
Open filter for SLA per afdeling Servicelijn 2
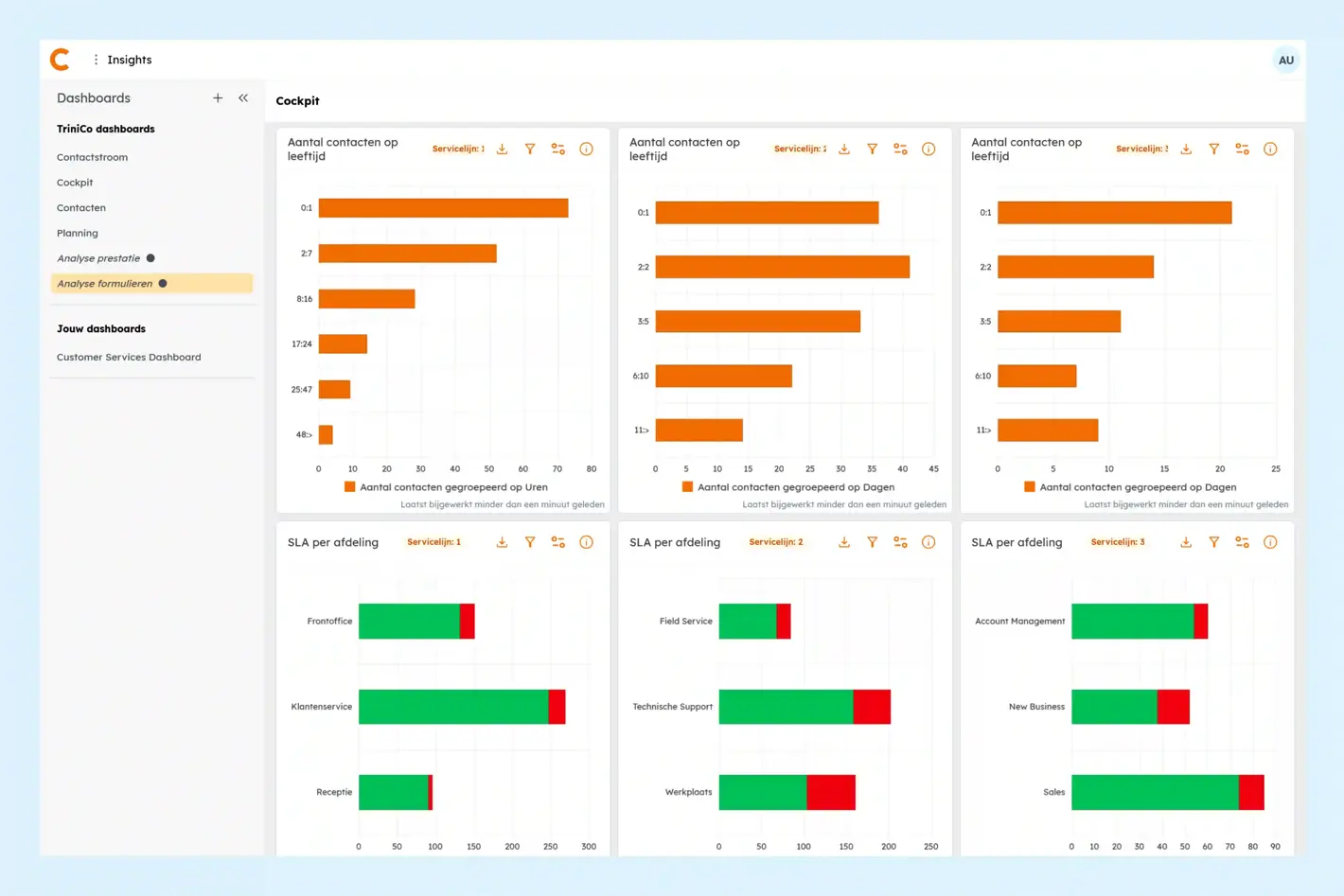click(873, 543)
